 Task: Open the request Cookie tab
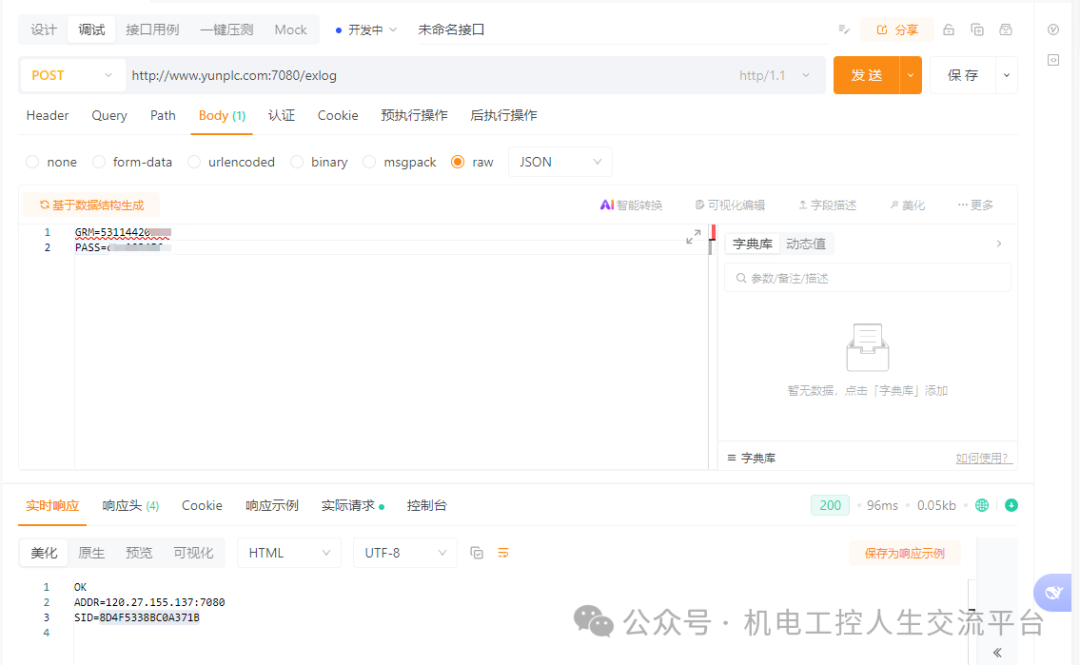pos(338,115)
